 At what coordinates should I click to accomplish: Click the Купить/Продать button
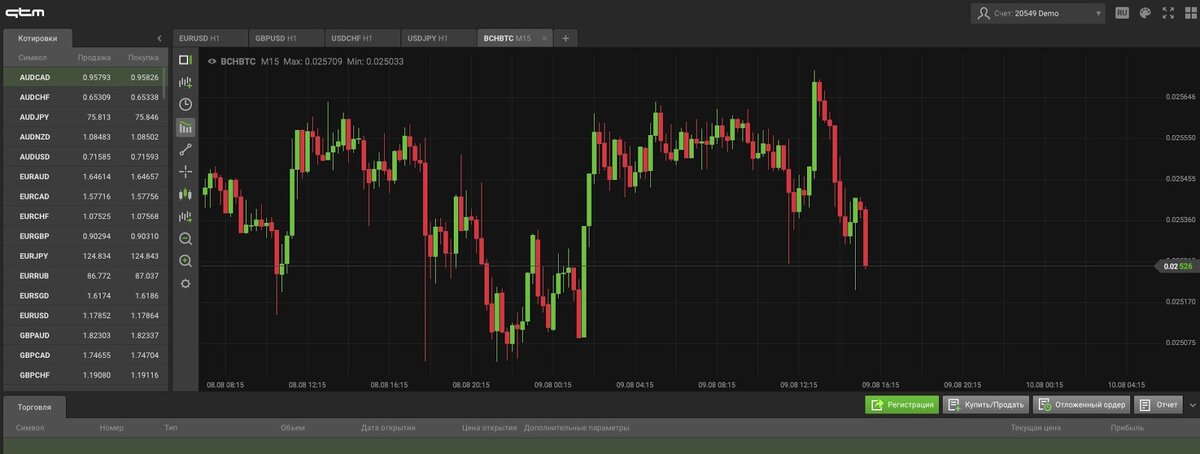(985, 405)
